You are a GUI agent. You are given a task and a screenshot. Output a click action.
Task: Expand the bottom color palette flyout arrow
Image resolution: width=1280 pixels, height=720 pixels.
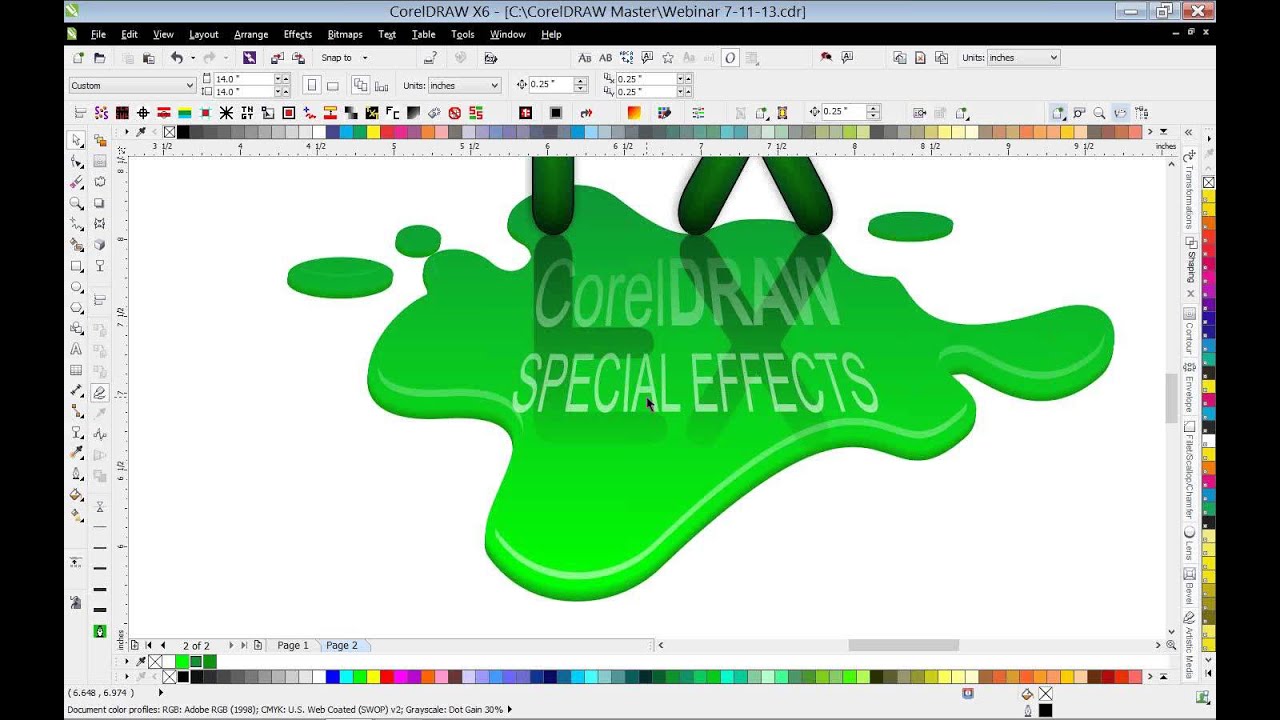1162,677
